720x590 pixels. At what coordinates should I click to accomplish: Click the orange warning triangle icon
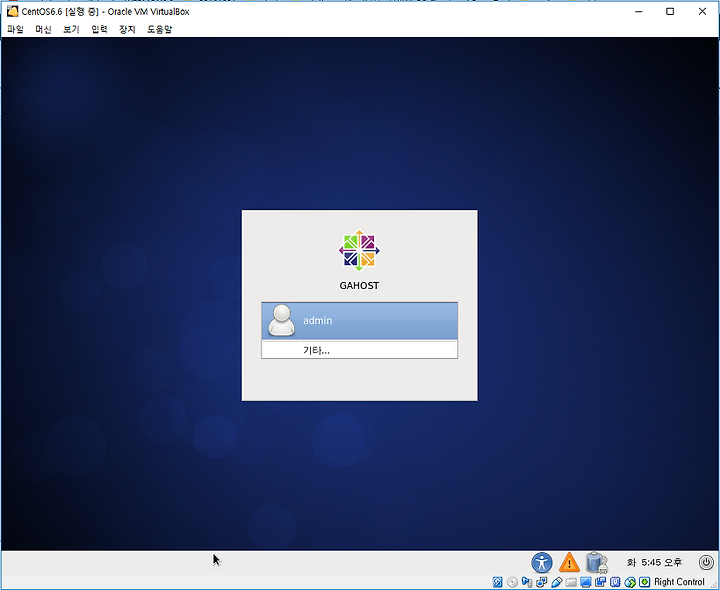point(569,562)
